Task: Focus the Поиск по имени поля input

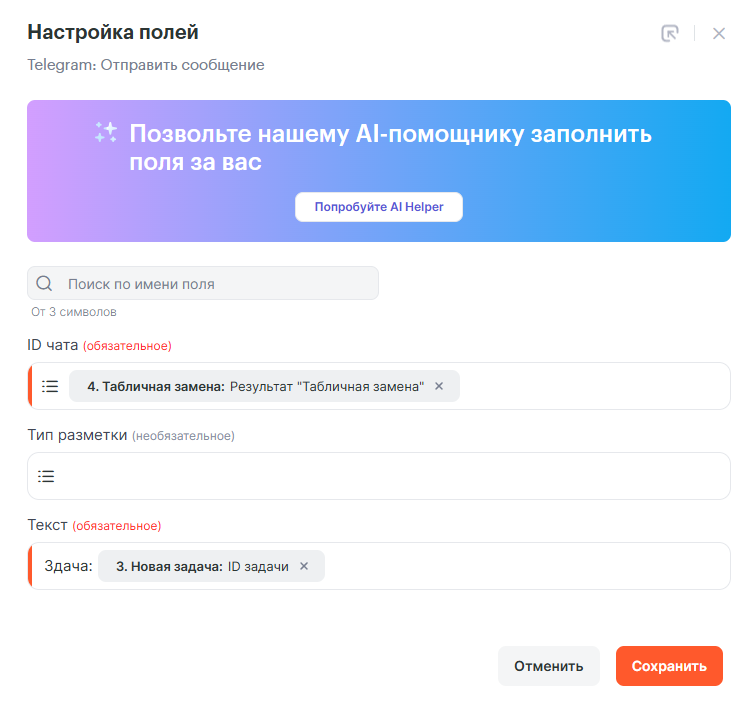Action: coord(215,284)
